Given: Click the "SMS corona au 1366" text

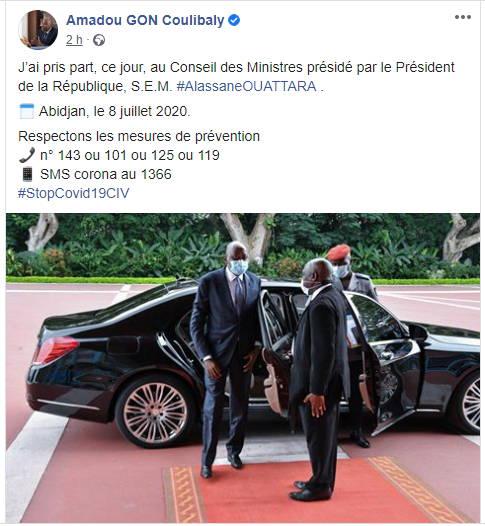Looking at the screenshot, I should [x=106, y=174].
